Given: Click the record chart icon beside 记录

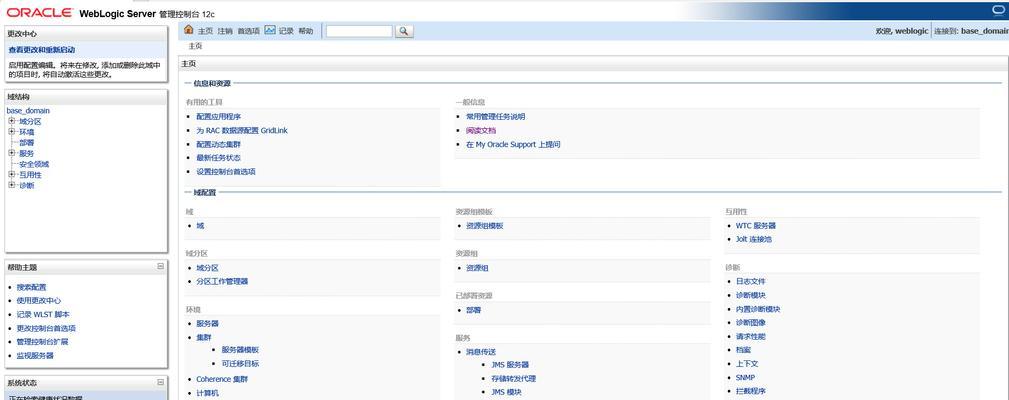Looking at the screenshot, I should point(270,30).
